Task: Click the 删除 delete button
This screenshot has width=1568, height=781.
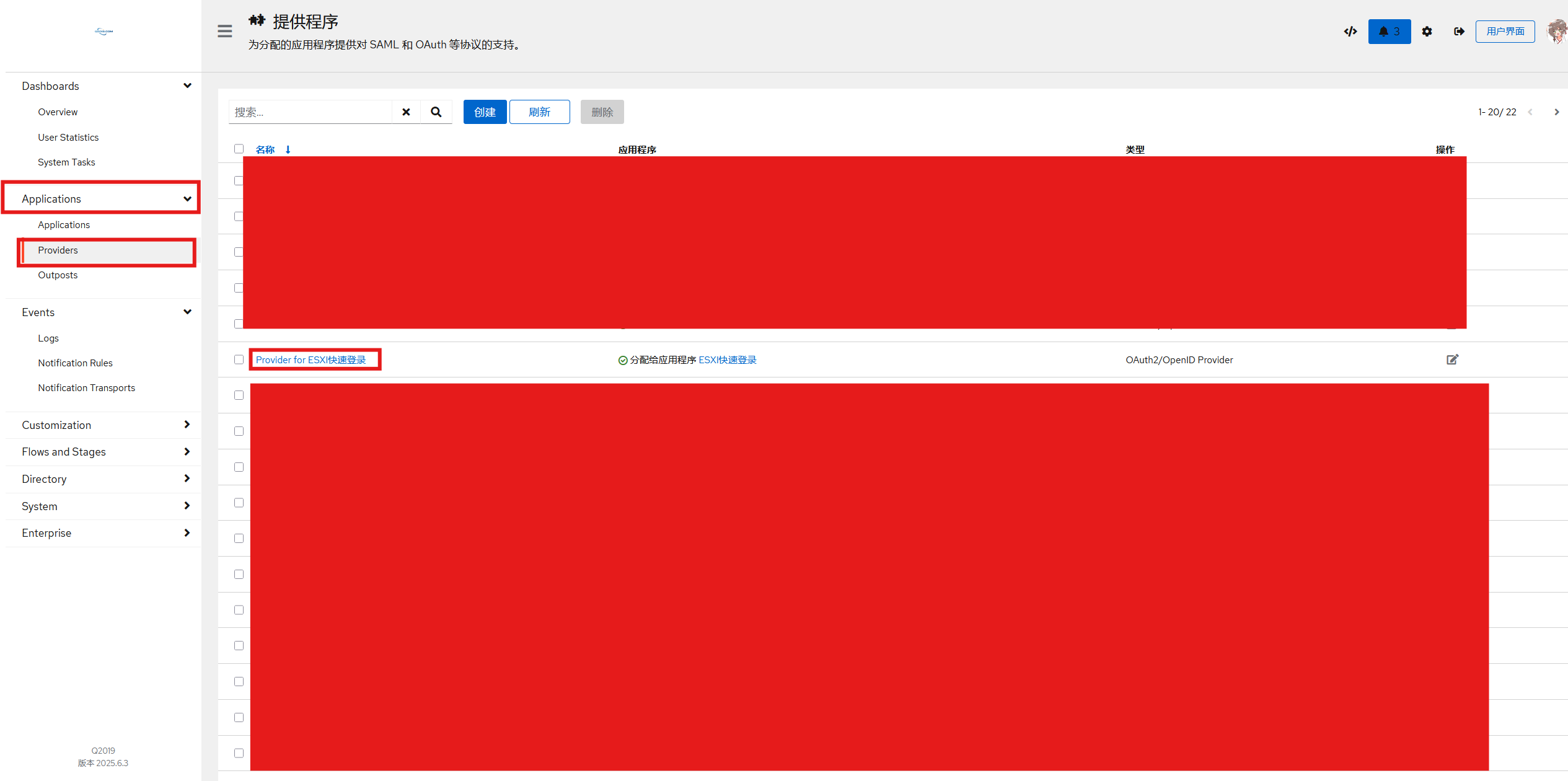Action: pos(602,112)
